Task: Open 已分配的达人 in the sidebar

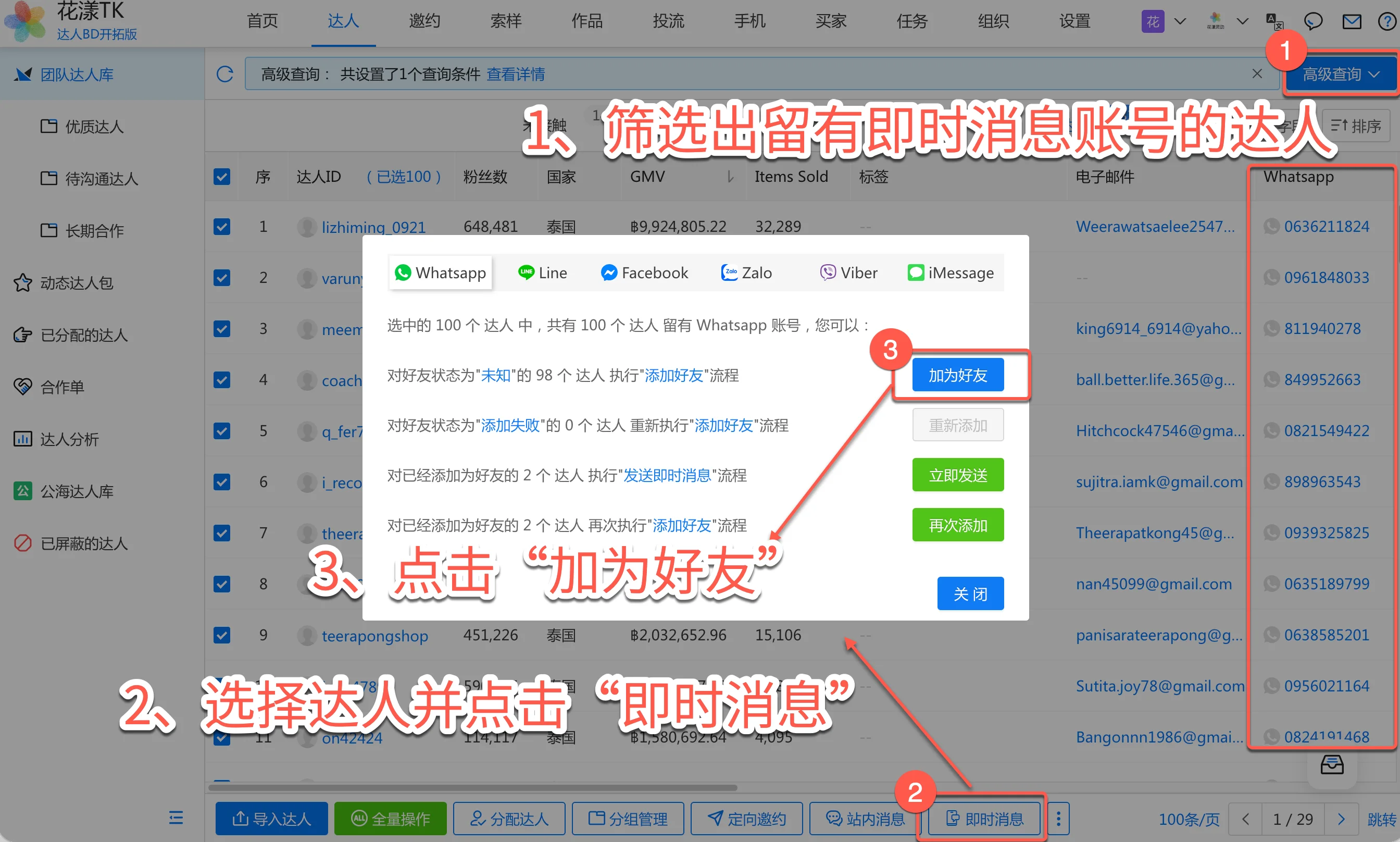Action: [x=84, y=335]
